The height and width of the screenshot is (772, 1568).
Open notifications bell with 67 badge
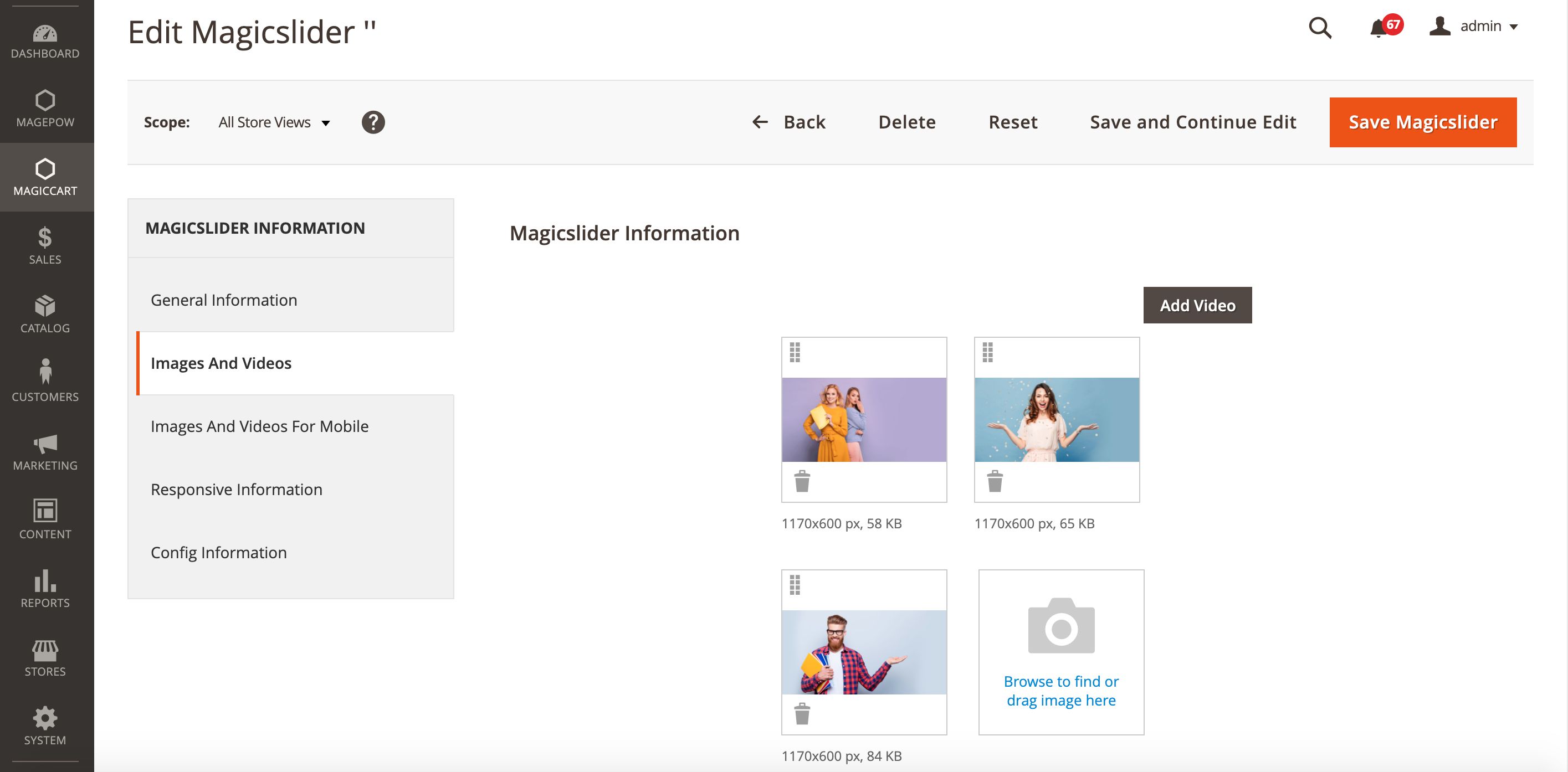click(x=1379, y=28)
